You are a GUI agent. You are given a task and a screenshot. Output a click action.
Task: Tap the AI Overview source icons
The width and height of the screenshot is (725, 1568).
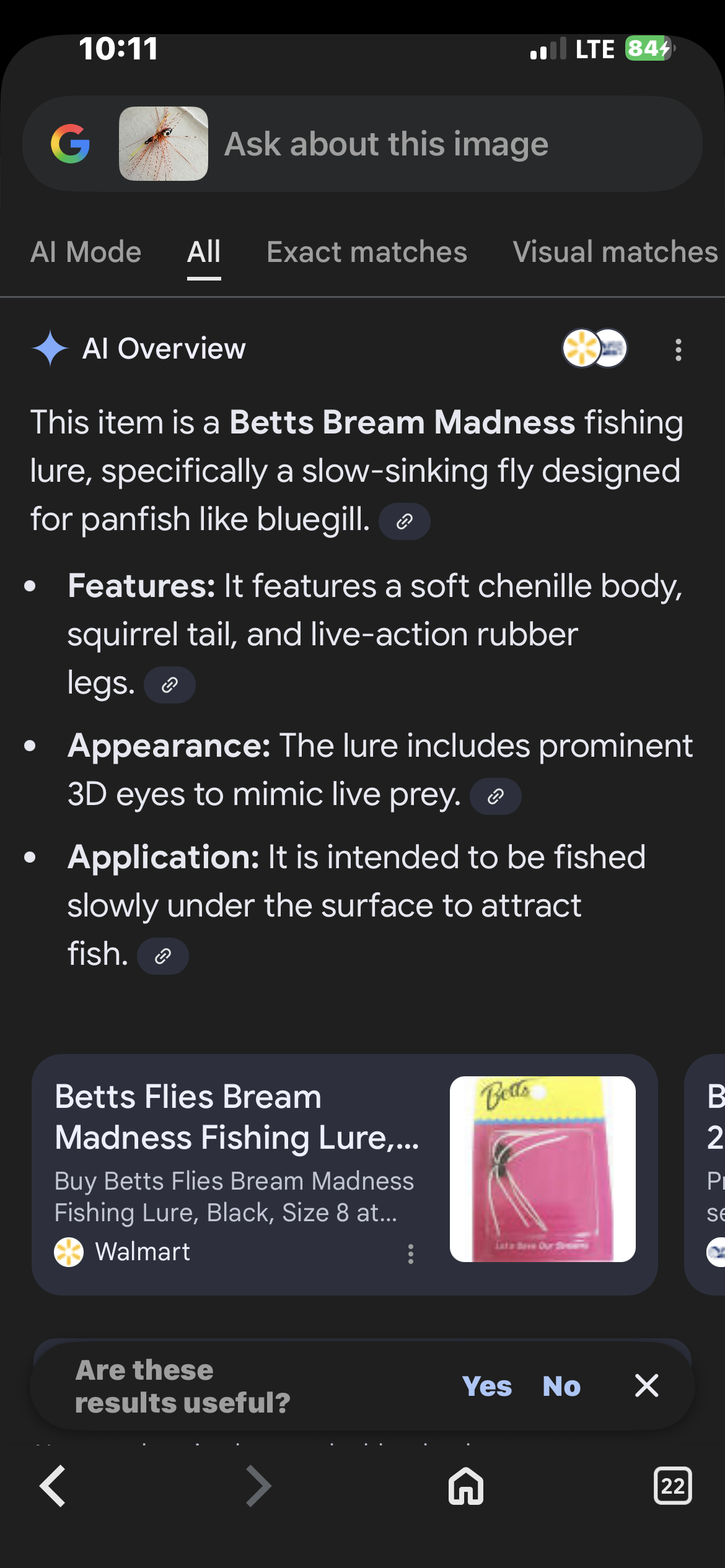pos(594,348)
